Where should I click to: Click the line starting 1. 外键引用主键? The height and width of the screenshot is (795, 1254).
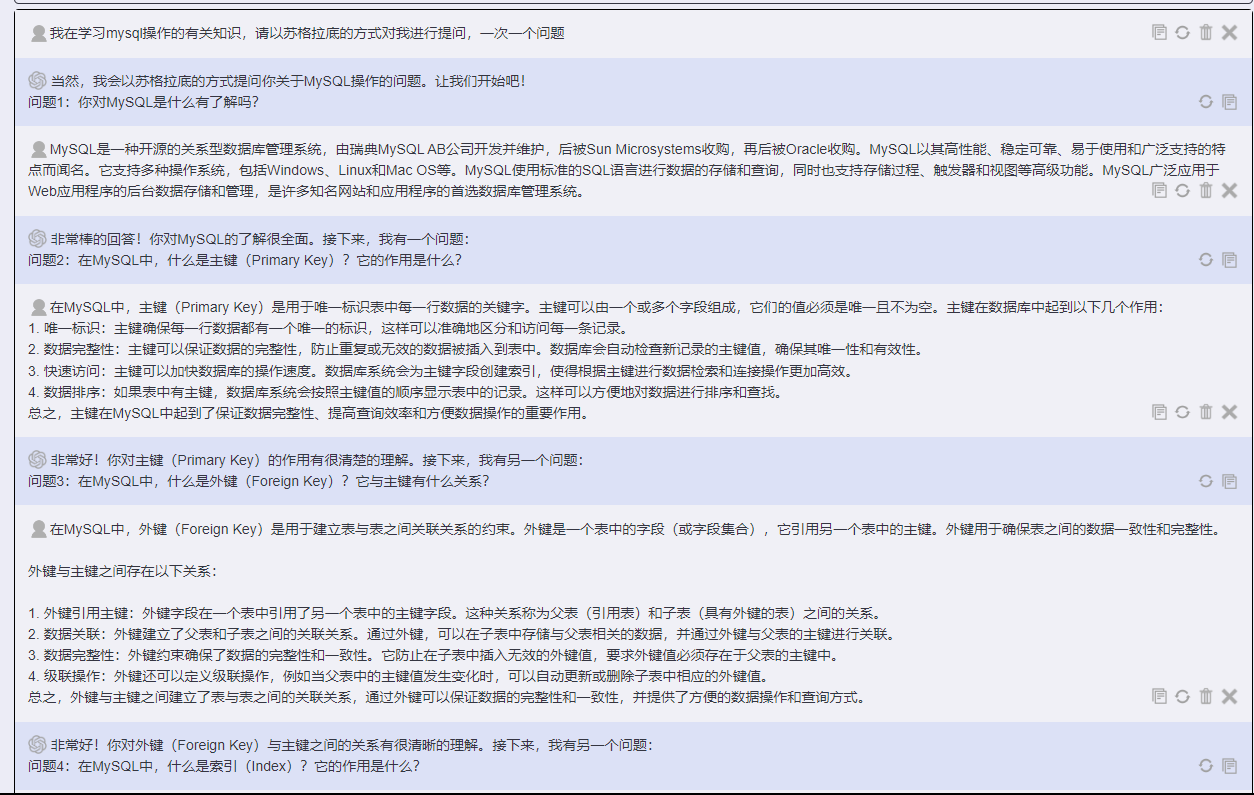[x=454, y=613]
